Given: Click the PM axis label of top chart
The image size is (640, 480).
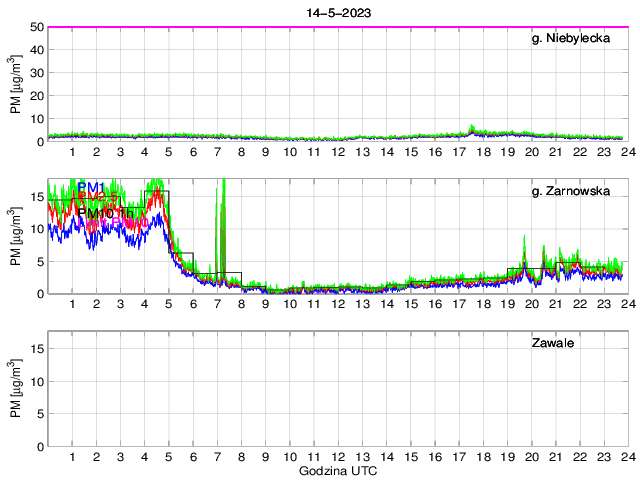Looking at the screenshot, I should click(15, 85).
